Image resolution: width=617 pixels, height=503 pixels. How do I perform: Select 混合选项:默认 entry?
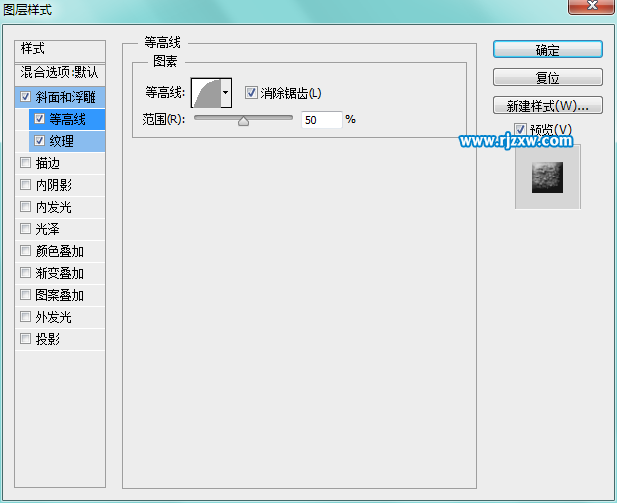point(60,73)
